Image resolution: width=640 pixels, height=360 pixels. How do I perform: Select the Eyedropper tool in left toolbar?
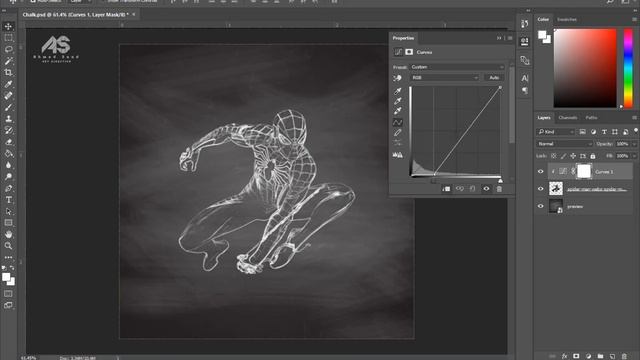pos(8,84)
